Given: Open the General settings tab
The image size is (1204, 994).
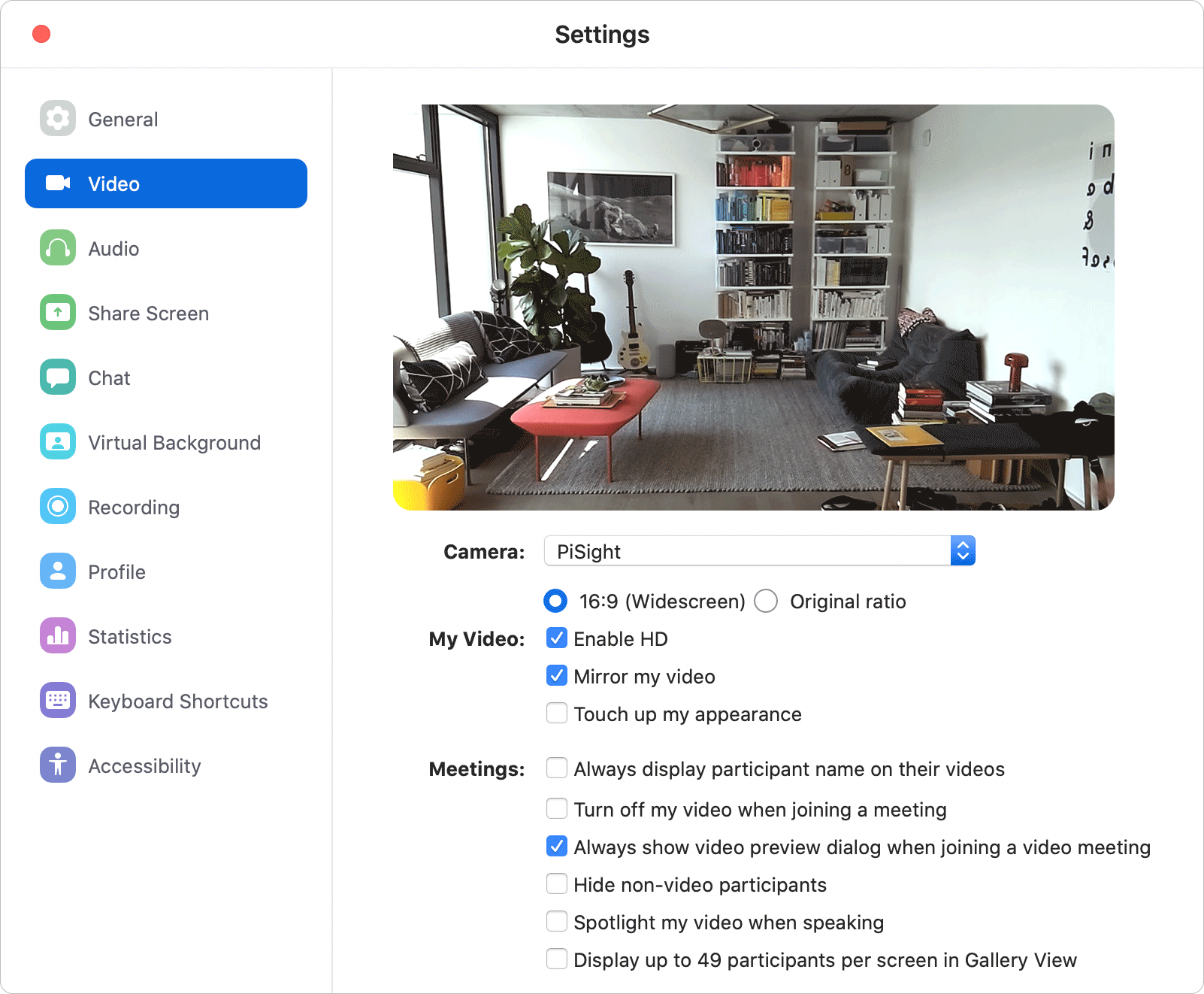Looking at the screenshot, I should [166, 119].
